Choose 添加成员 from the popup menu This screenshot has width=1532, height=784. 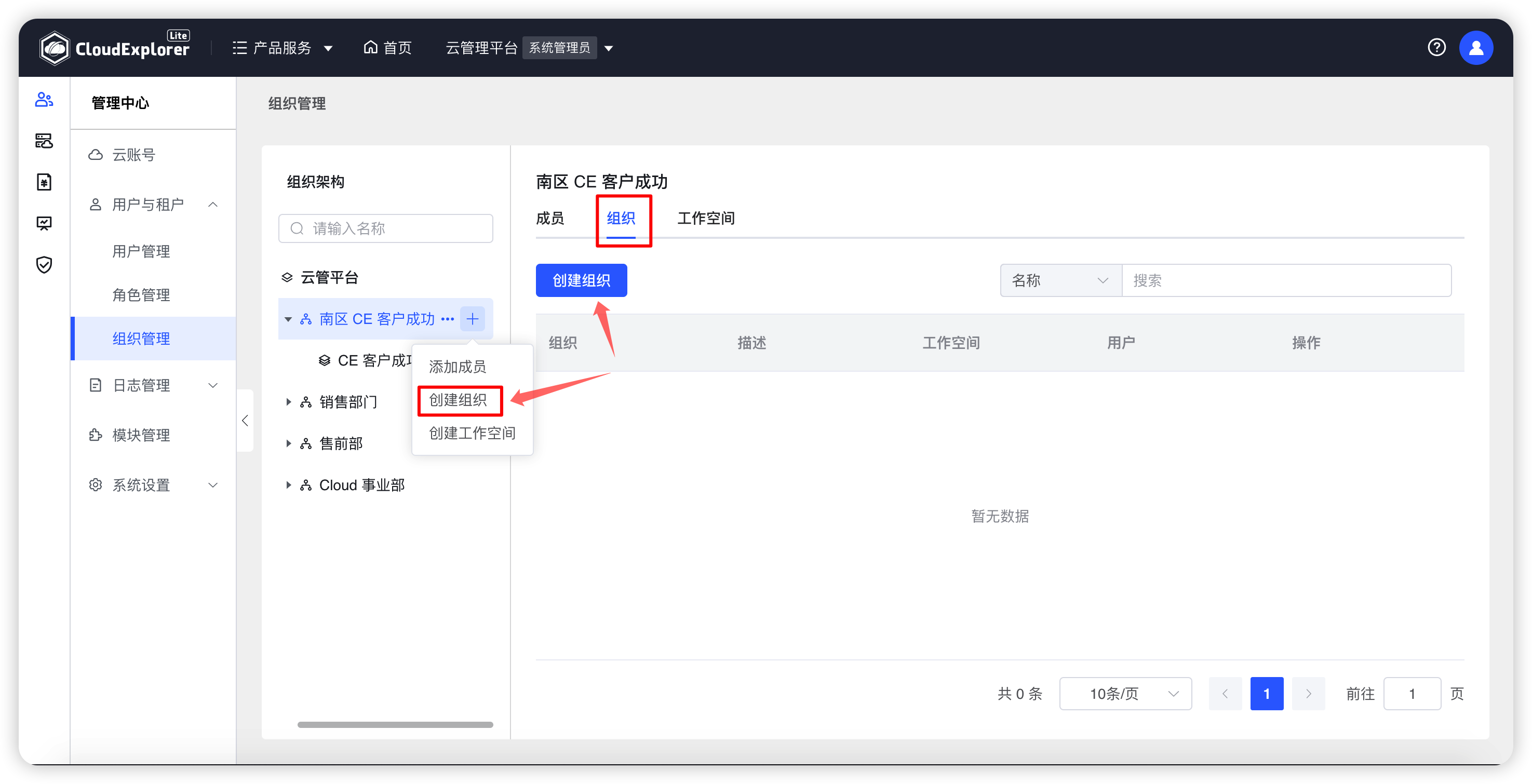458,367
